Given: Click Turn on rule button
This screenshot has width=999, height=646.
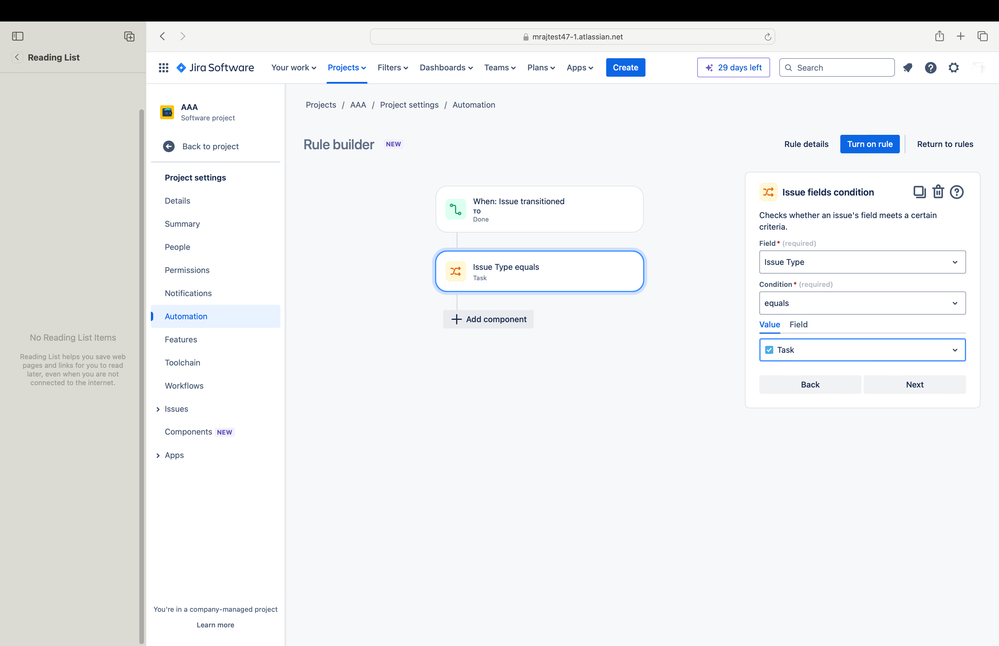Looking at the screenshot, I should (870, 144).
